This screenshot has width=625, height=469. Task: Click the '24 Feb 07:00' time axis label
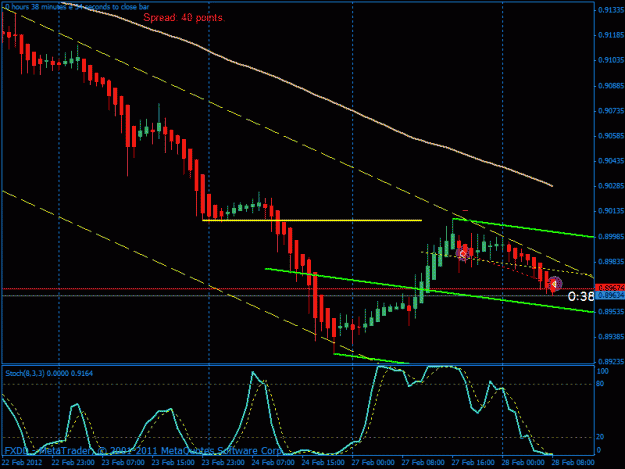tap(273, 462)
